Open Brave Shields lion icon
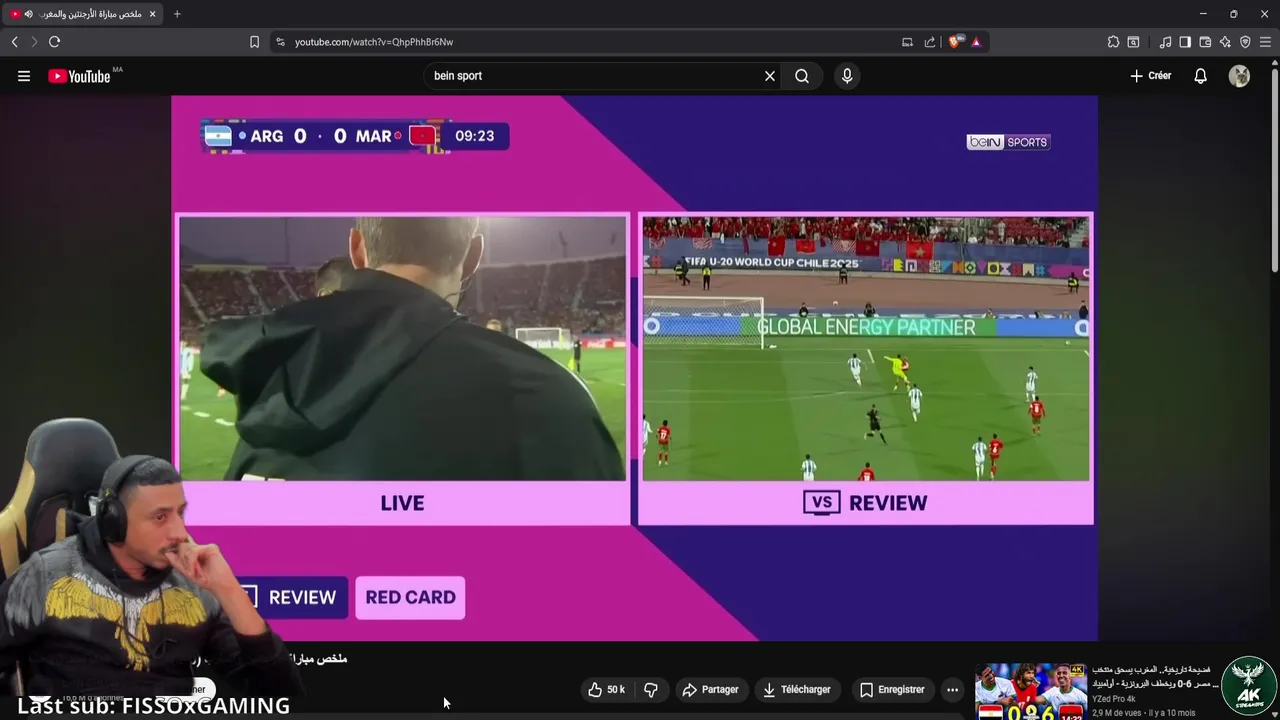Screen dimensions: 1280x720 coord(954,42)
